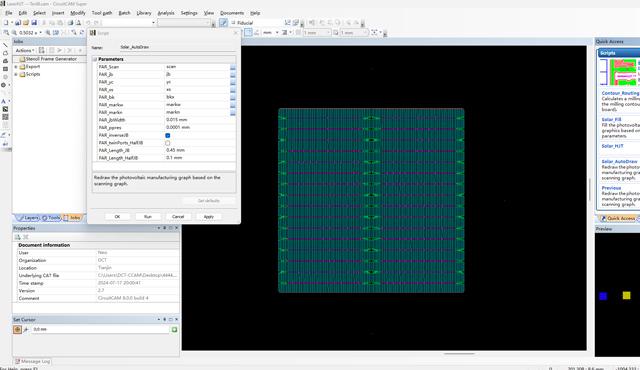Viewport: 640px width, 370px height.
Task: Click the Quick Access tab on right panel
Action: [x=618, y=219]
